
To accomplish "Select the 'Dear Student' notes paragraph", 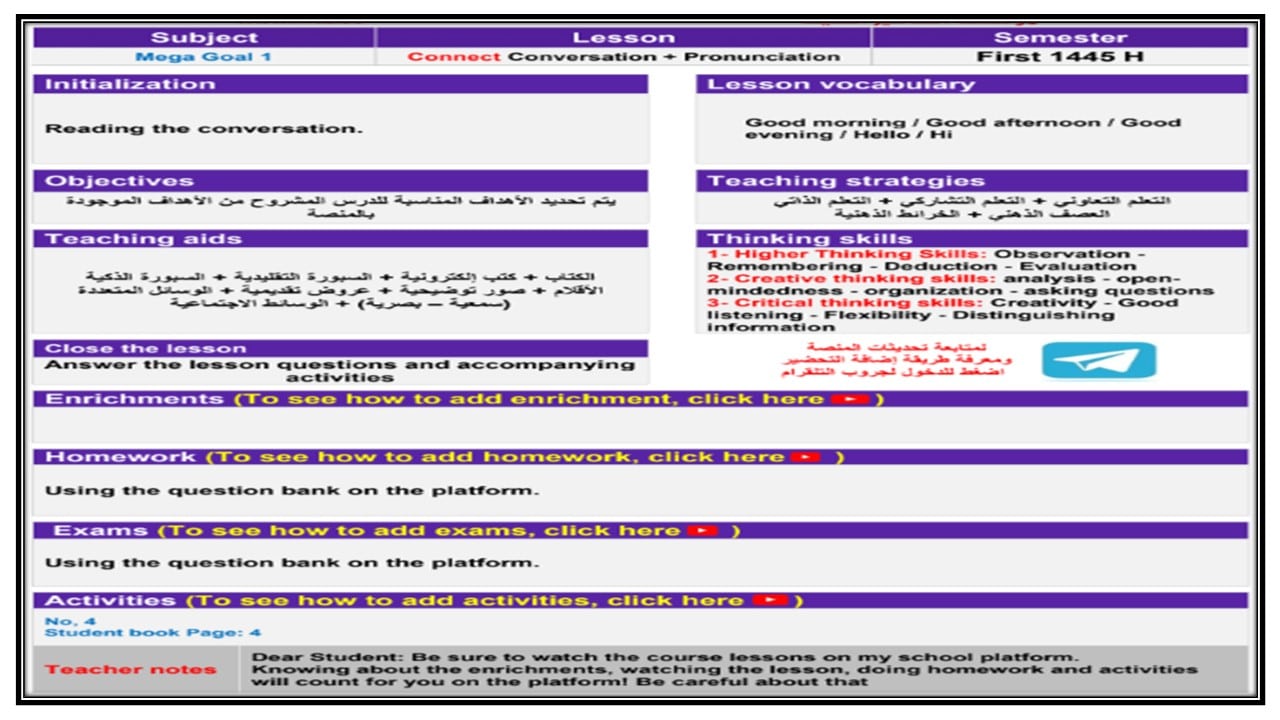I will click(x=725, y=669).
